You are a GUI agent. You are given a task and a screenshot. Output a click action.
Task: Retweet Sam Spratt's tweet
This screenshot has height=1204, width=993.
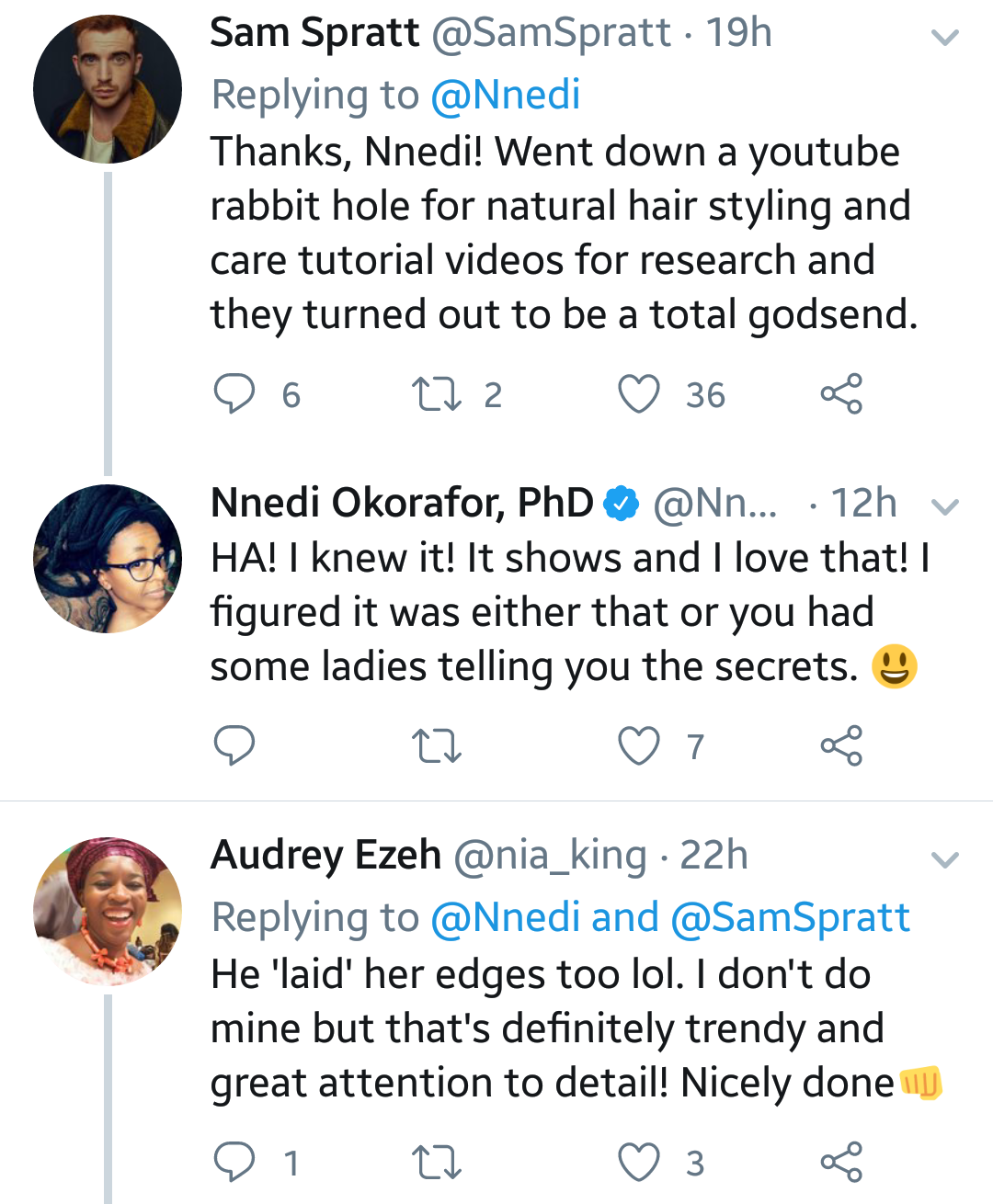click(437, 394)
